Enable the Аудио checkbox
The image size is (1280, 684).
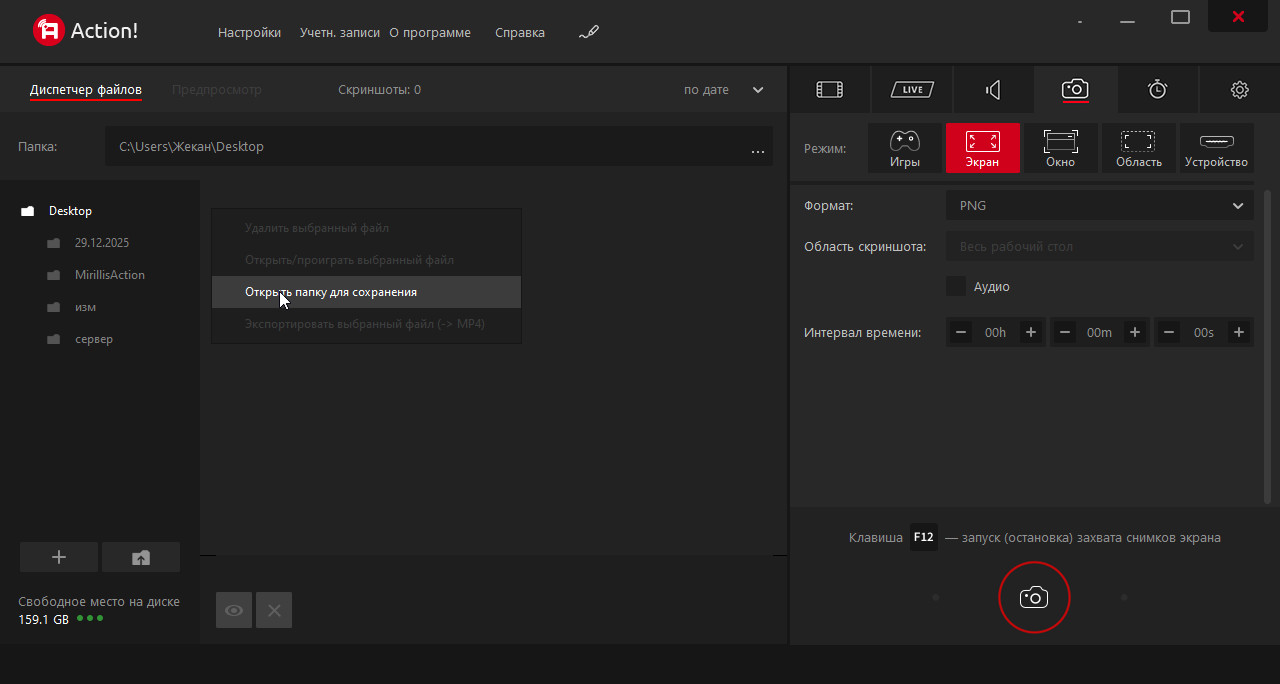point(955,287)
